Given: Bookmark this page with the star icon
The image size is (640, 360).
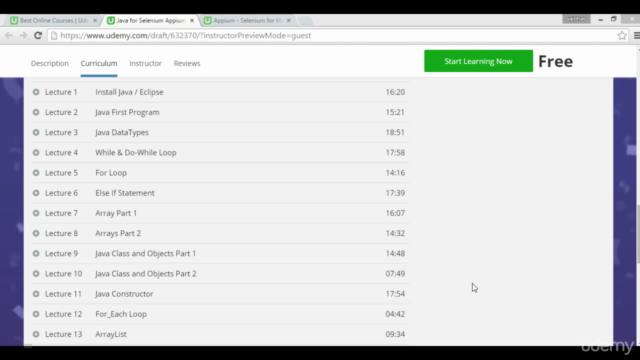Looking at the screenshot, I should pyautogui.click(x=622, y=36).
